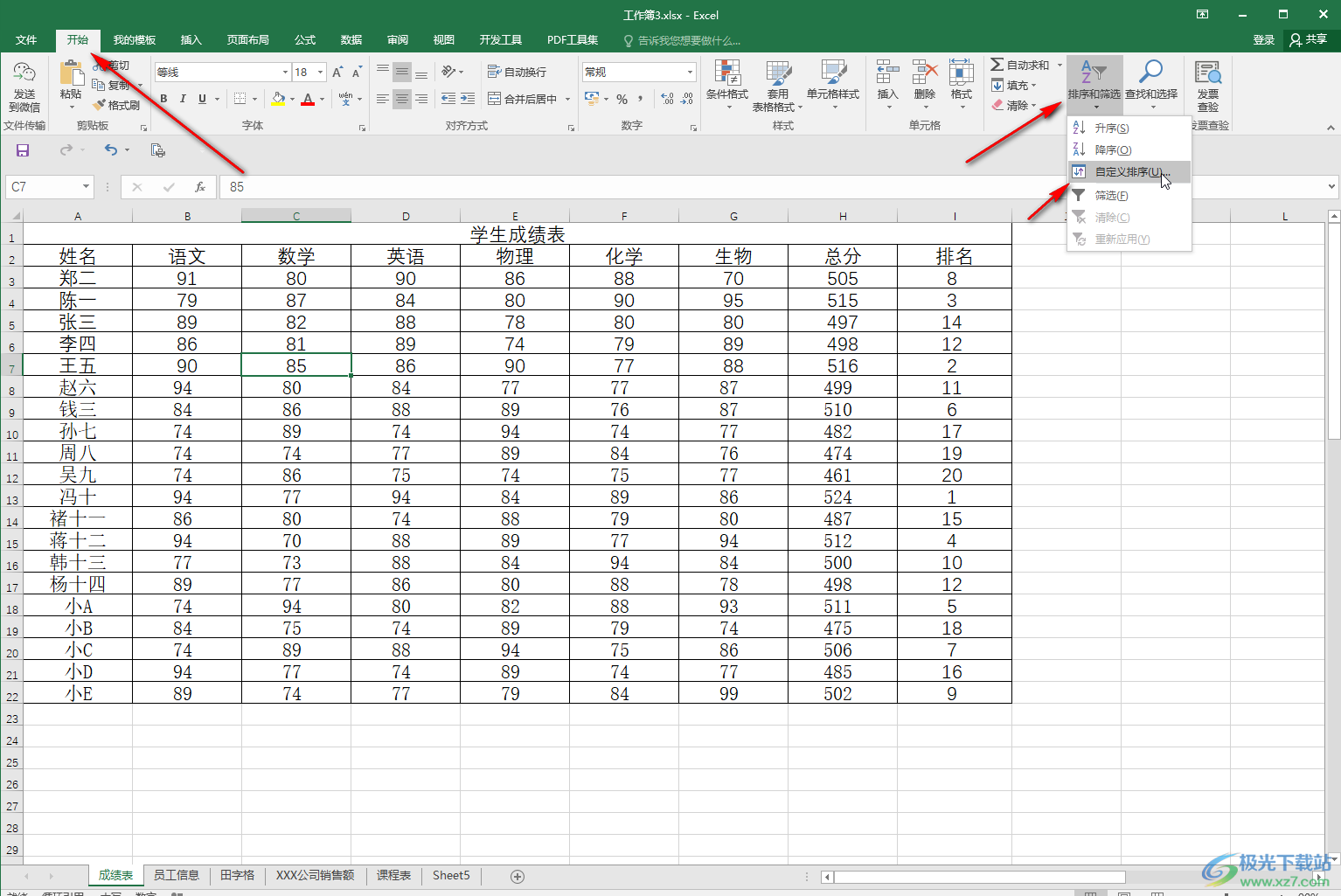This screenshot has width=1341, height=896.
Task: Select 筛选(F) filter menu item
Action: [1129, 195]
